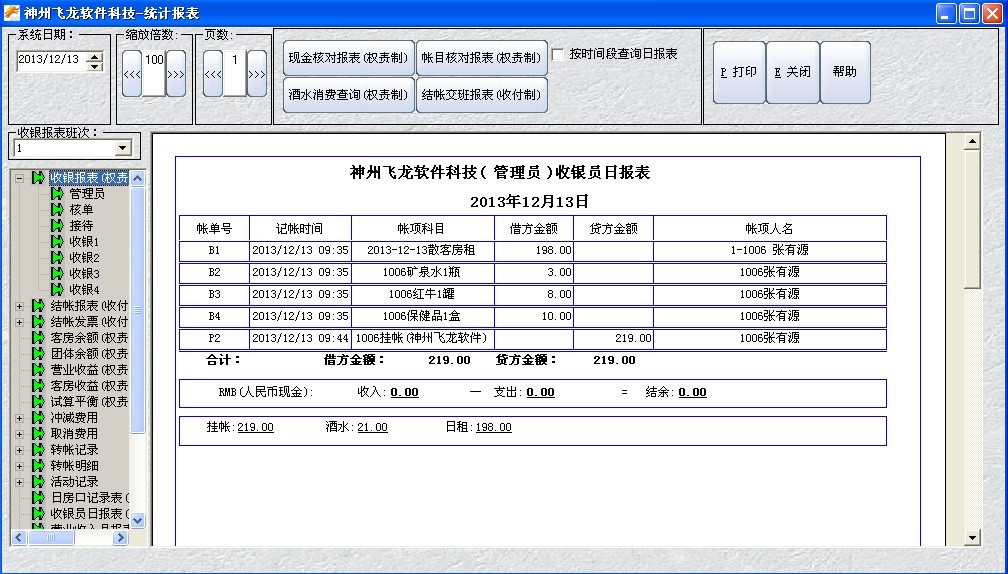1008x574 pixels.
Task: Select the 收银员日报表 tree item label
Action: (x=89, y=514)
